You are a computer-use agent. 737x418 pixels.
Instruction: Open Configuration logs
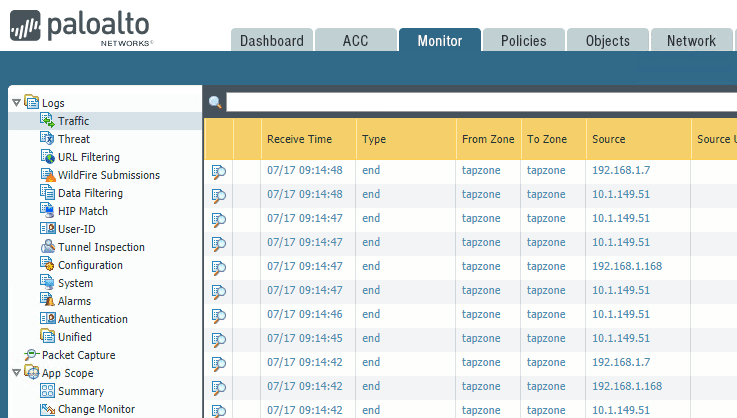[x=90, y=265]
